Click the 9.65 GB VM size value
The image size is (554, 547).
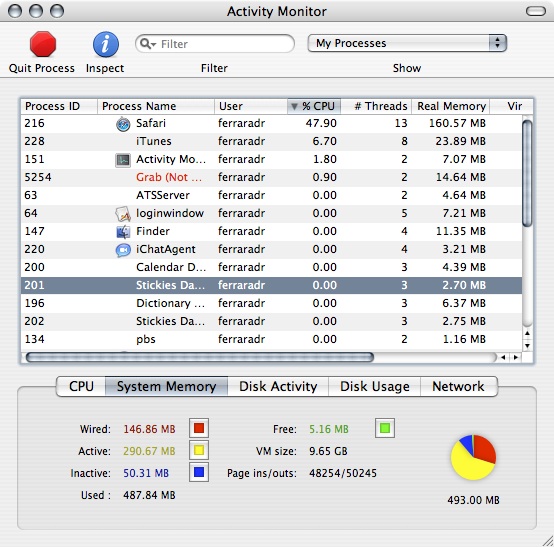pos(328,451)
